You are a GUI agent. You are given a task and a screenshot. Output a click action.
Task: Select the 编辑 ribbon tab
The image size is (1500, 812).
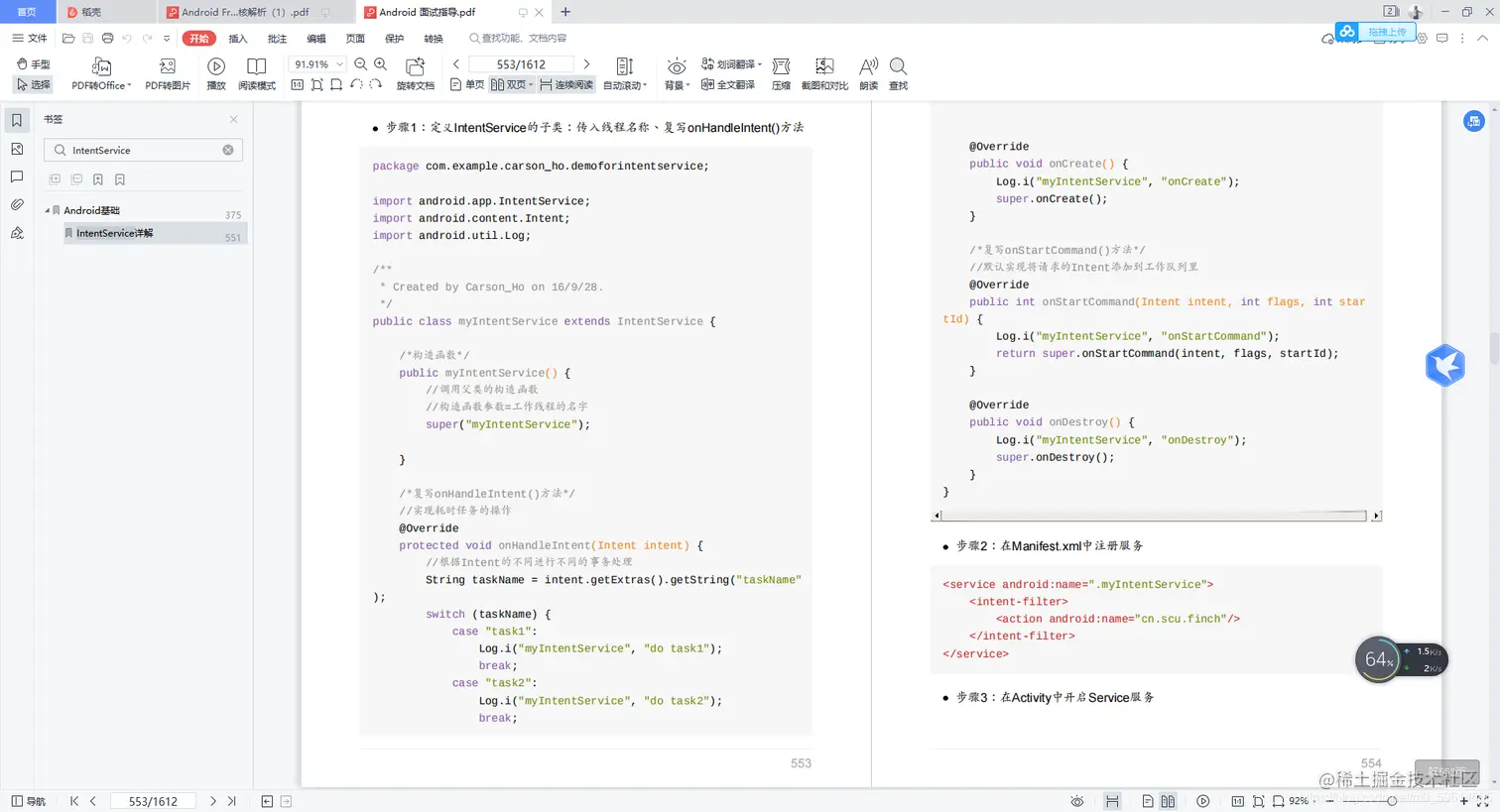316,39
